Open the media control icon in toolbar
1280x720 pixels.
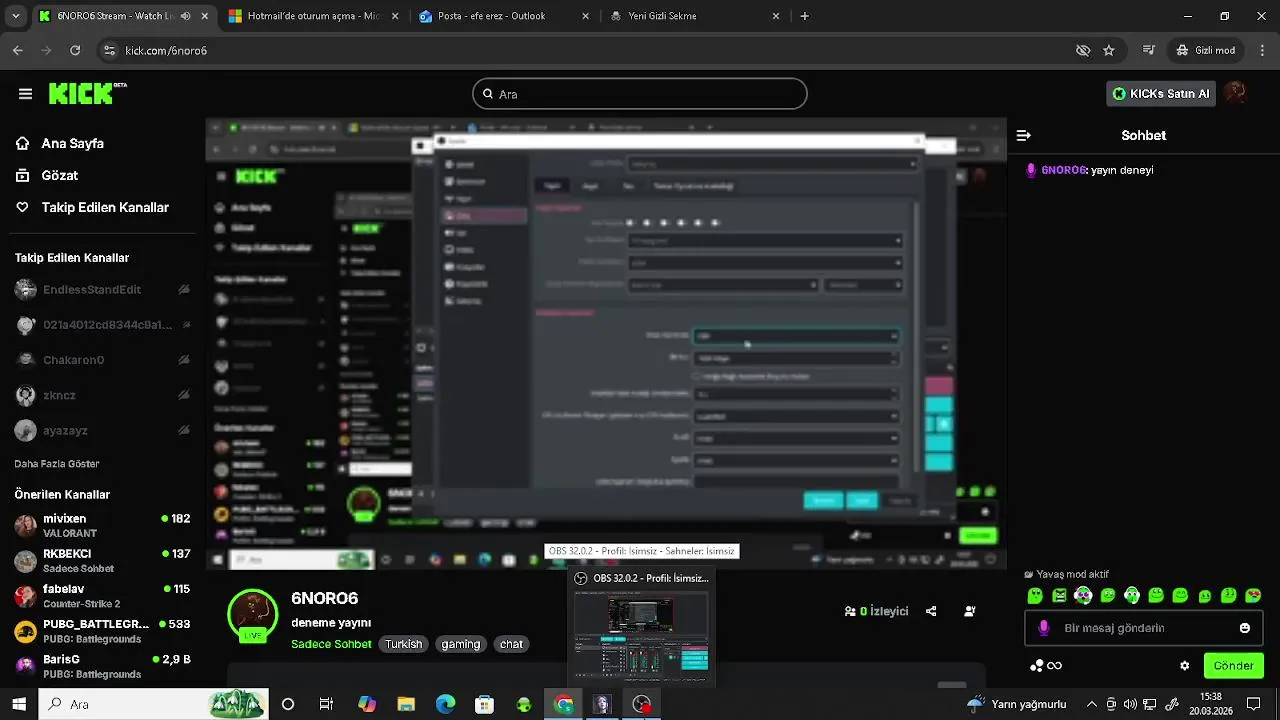[1149, 50]
